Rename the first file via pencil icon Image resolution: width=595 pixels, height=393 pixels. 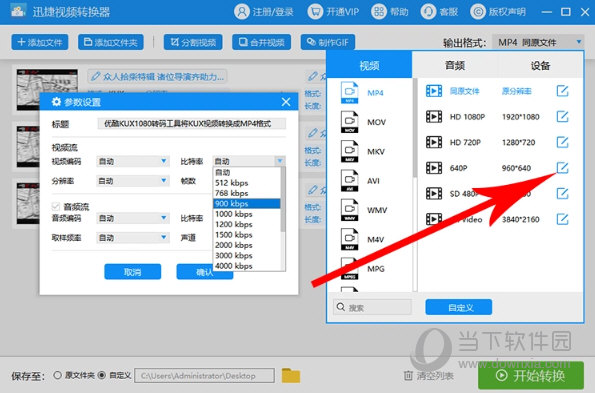click(95, 77)
